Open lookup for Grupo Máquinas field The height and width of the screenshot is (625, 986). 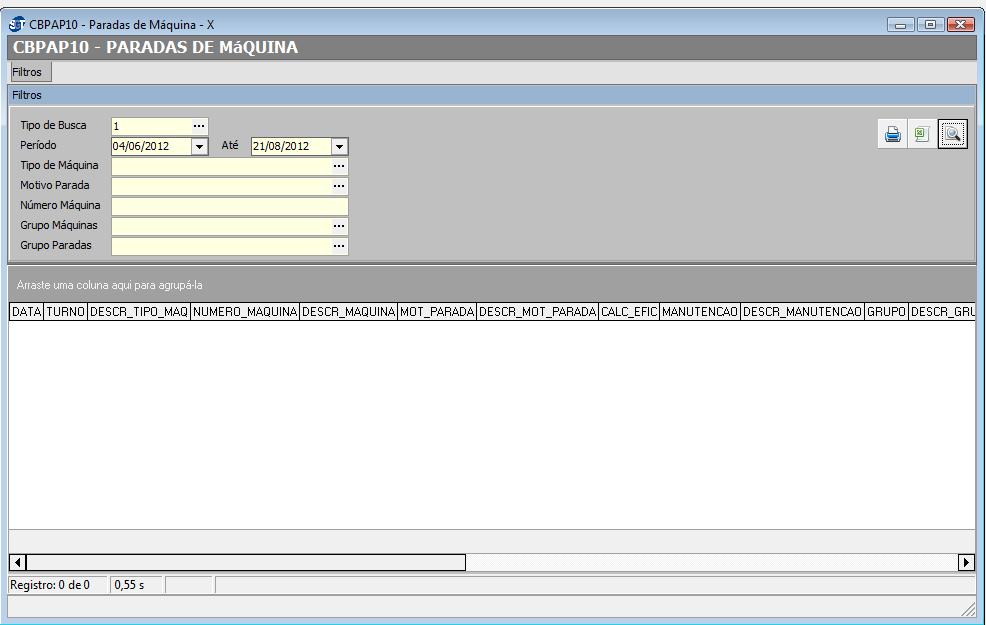(339, 226)
